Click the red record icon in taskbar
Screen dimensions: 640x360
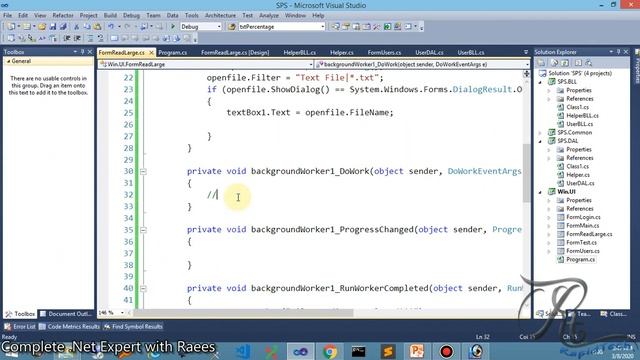pos(446,351)
